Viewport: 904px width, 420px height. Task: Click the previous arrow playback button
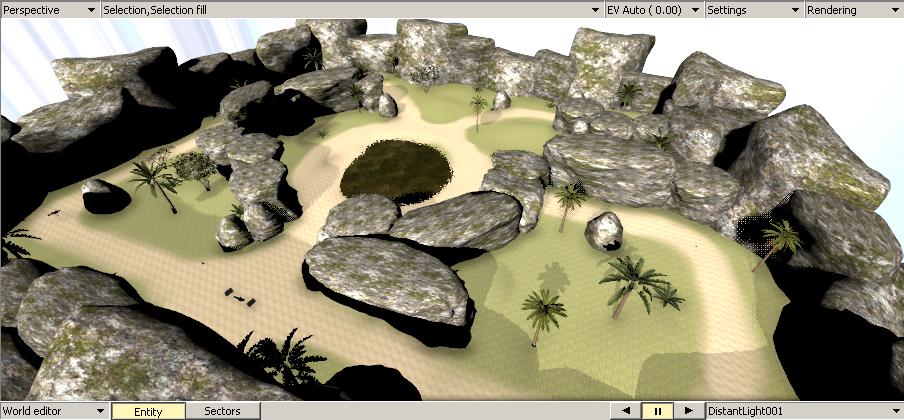pos(626,411)
